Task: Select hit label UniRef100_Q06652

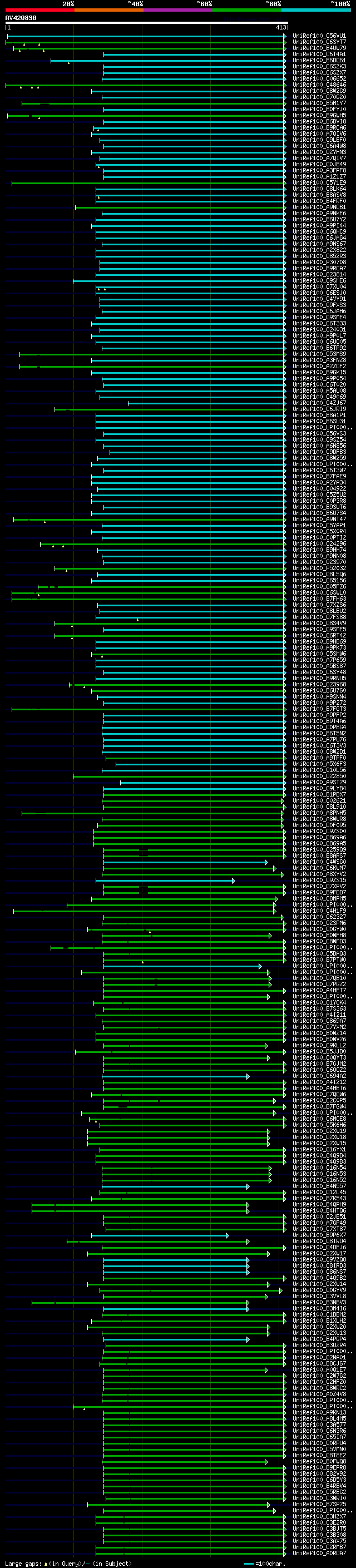Action: point(319,78)
